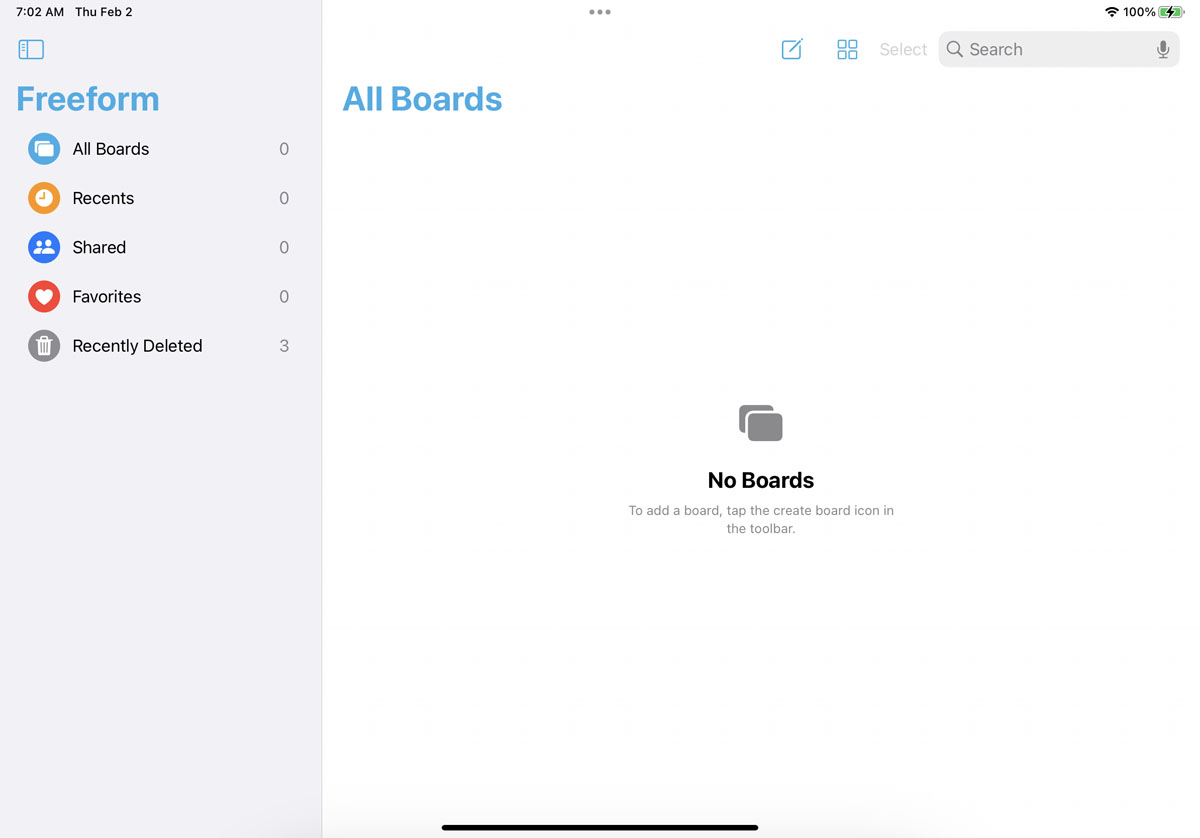Open the grid view layout icon
Screen dimensions: 1200x838
click(847, 48)
